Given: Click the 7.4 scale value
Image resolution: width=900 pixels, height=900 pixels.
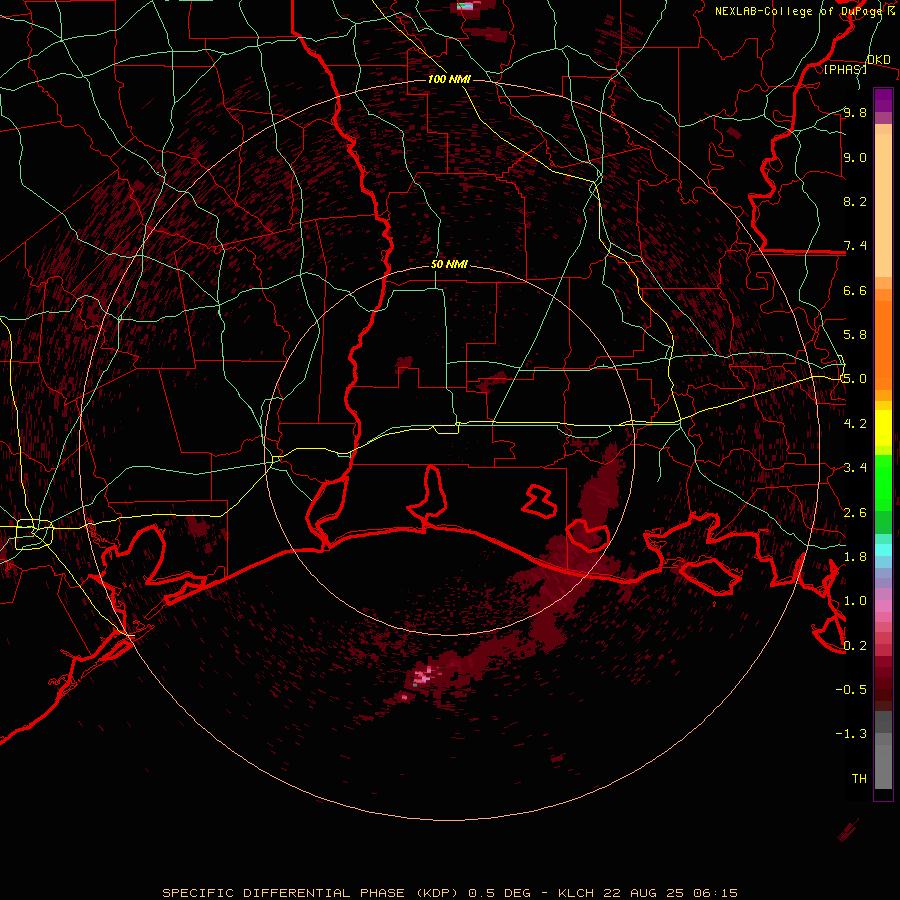Looking at the screenshot, I should 855,246.
